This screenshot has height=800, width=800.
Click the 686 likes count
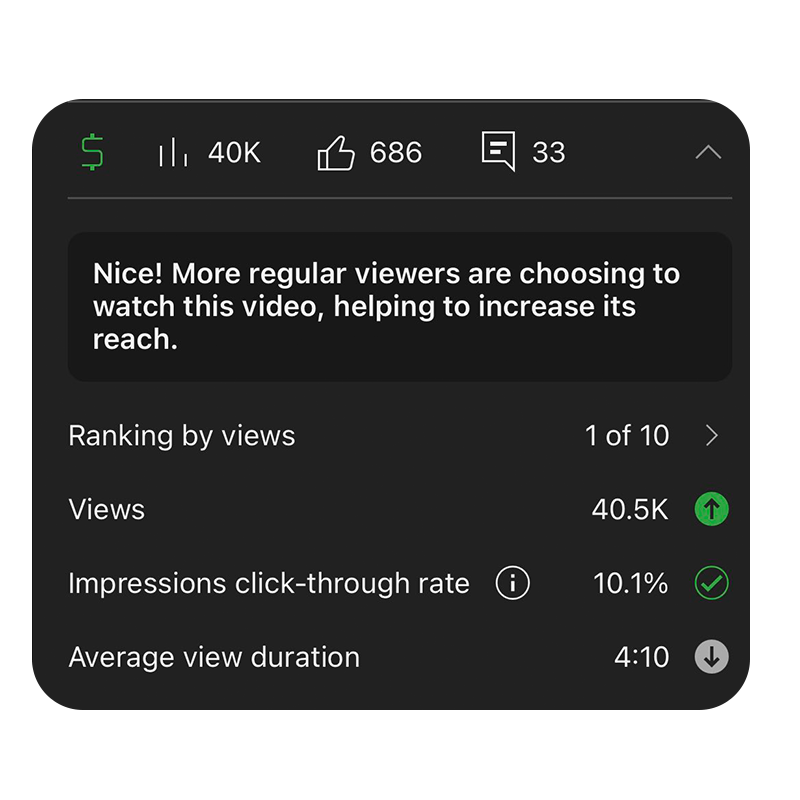tap(396, 152)
